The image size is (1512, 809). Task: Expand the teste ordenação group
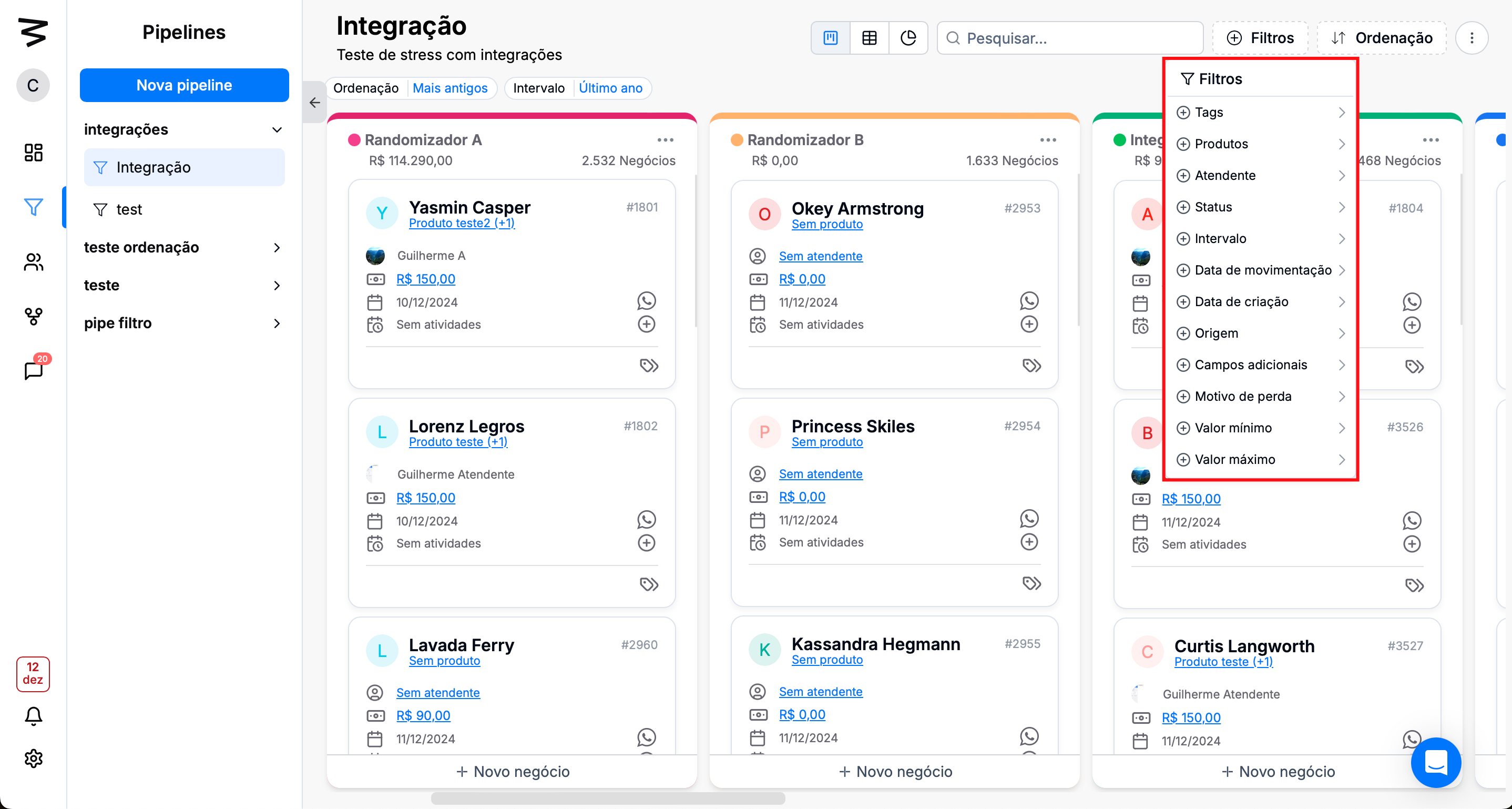(x=277, y=248)
